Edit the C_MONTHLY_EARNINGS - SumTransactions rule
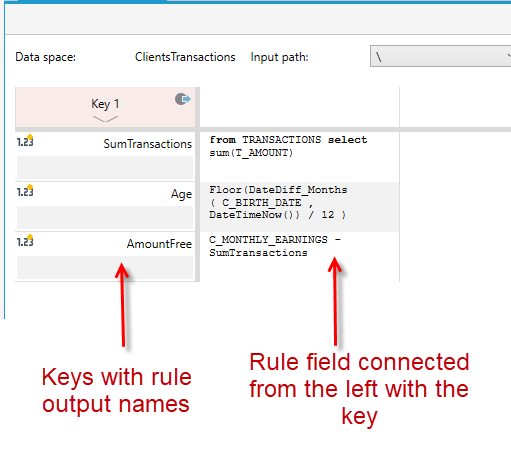Image resolution: width=511 pixels, height=450 pixels. 299,257
